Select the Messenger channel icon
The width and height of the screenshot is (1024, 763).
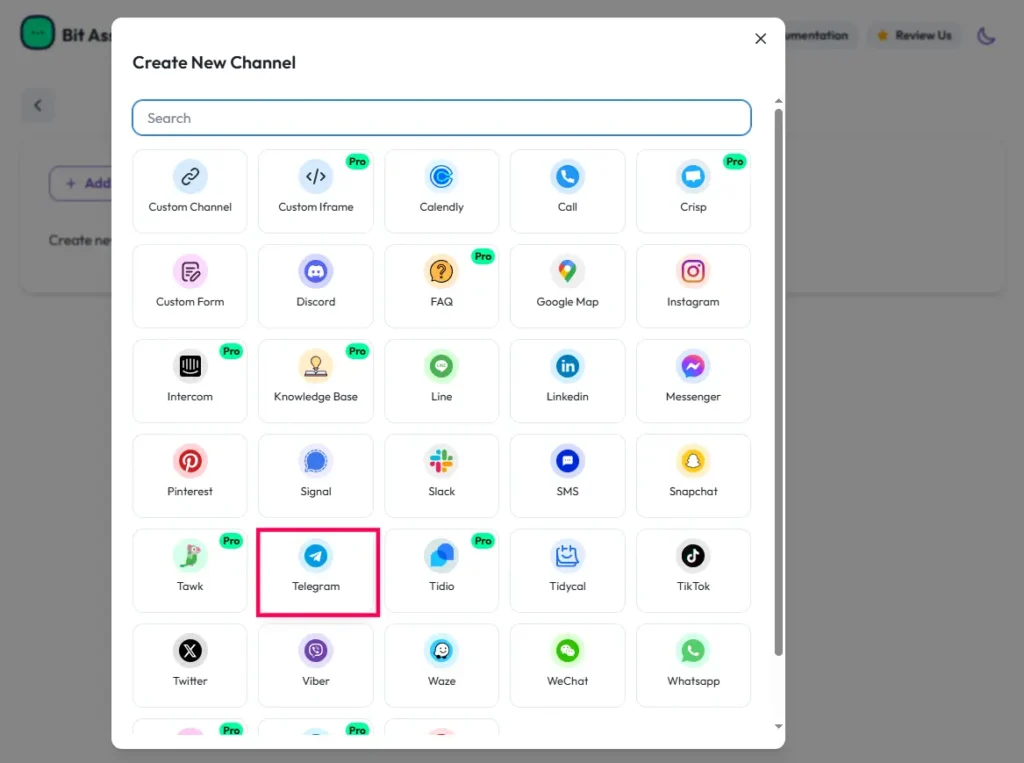[x=693, y=367]
